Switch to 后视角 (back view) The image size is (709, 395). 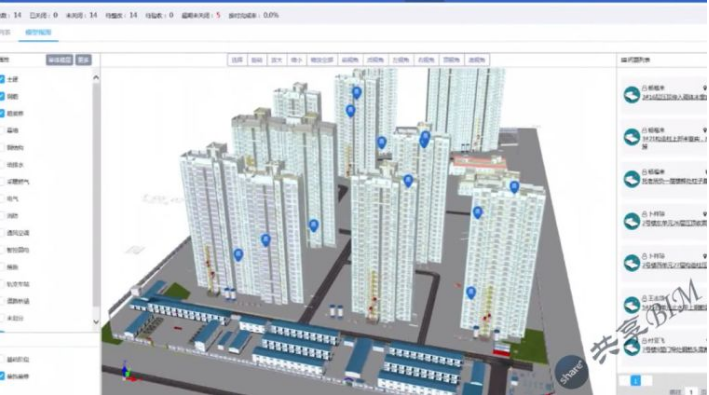(x=375, y=60)
